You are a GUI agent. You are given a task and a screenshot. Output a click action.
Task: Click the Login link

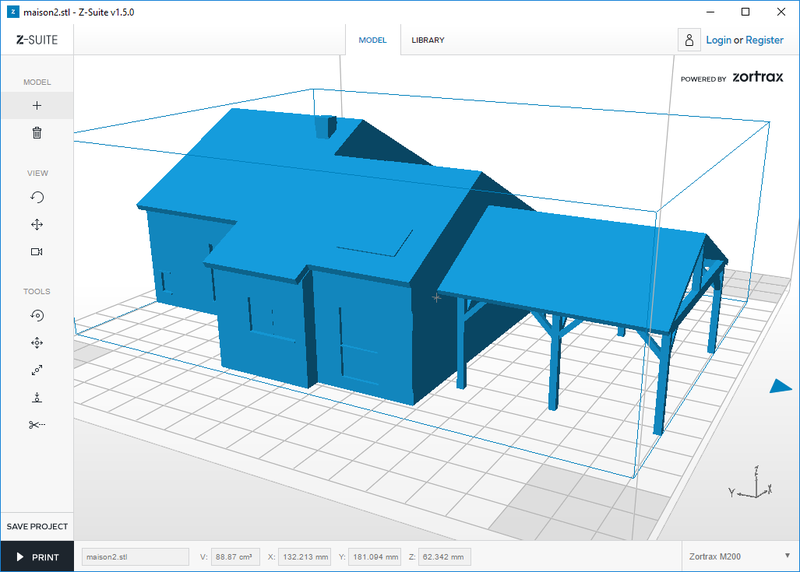point(718,40)
